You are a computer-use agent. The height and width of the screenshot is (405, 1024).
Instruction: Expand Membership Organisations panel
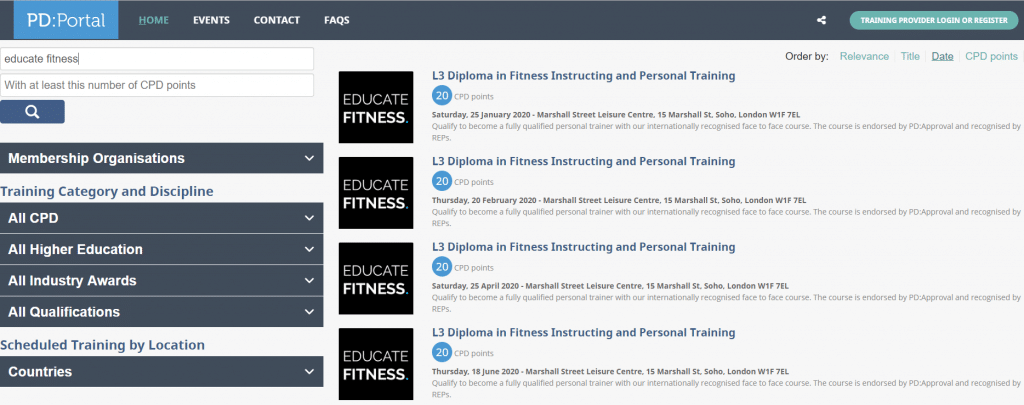point(161,158)
